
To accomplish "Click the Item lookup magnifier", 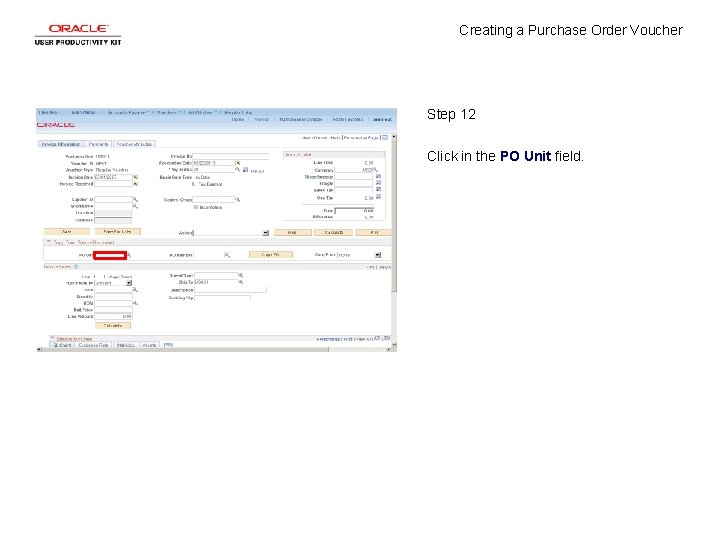I will [x=135, y=290].
